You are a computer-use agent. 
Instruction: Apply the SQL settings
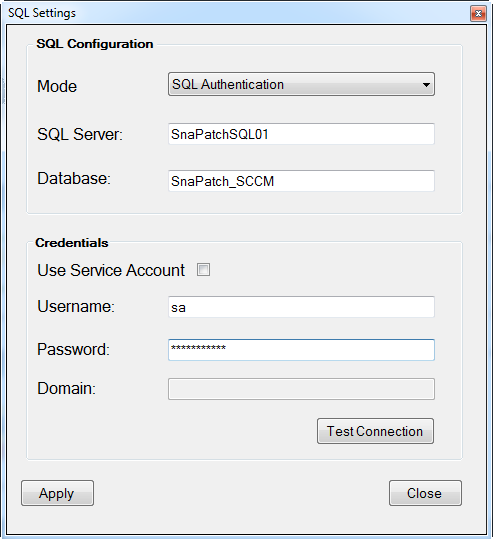tap(57, 493)
